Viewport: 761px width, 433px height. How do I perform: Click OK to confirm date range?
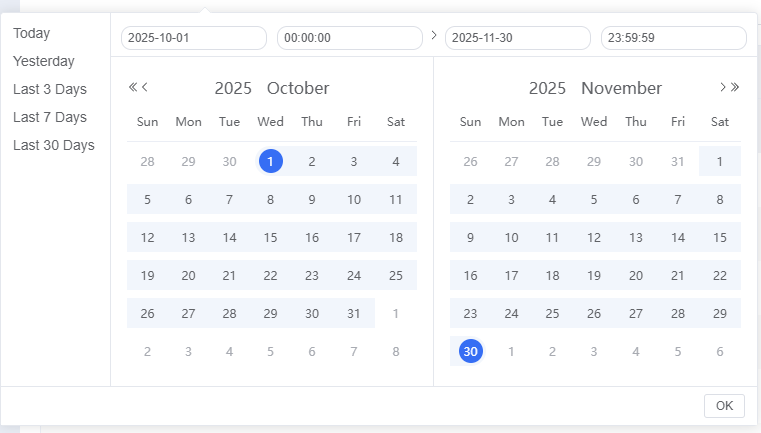point(724,406)
